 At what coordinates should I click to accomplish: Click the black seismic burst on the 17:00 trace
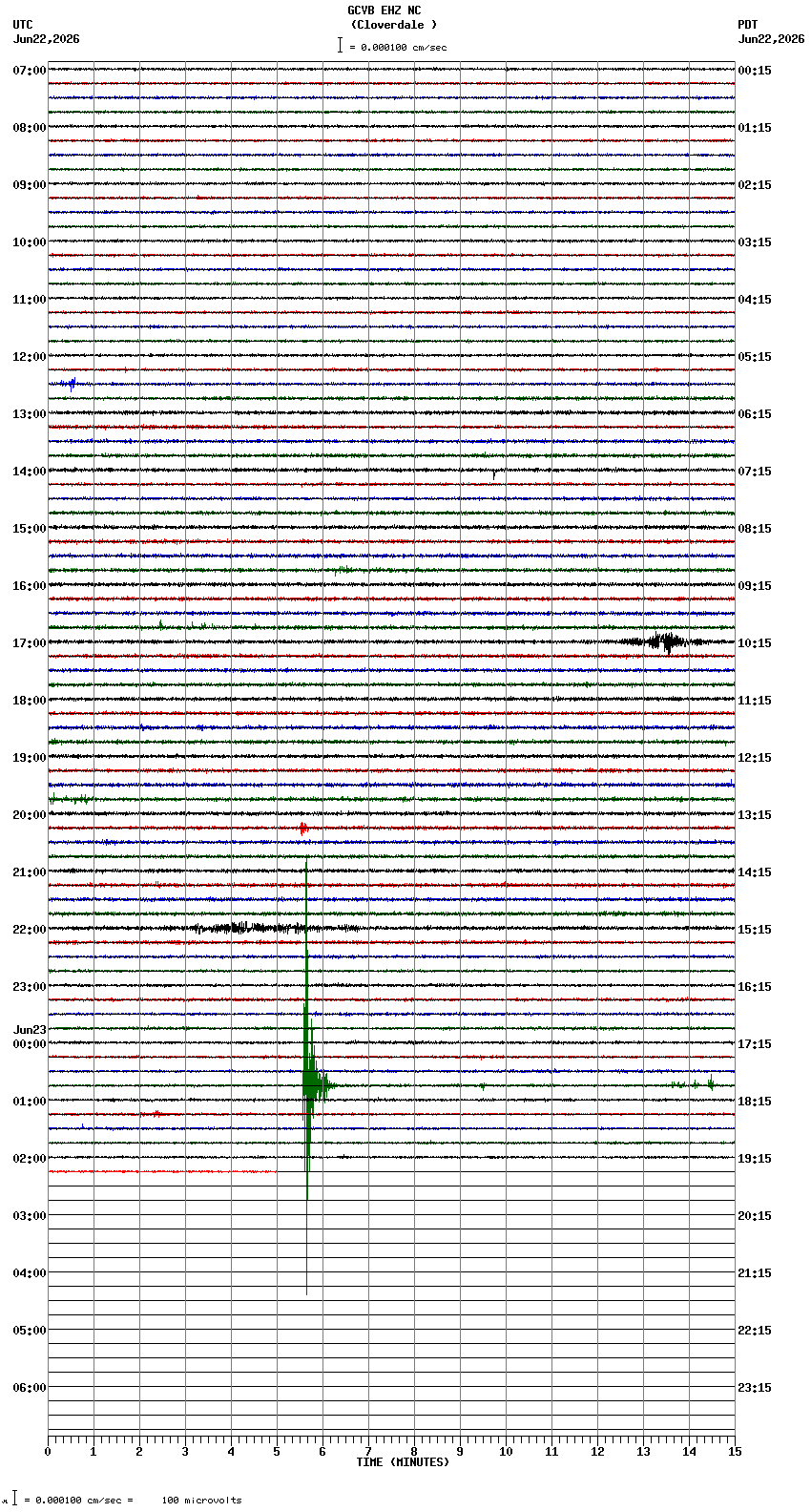665,641
